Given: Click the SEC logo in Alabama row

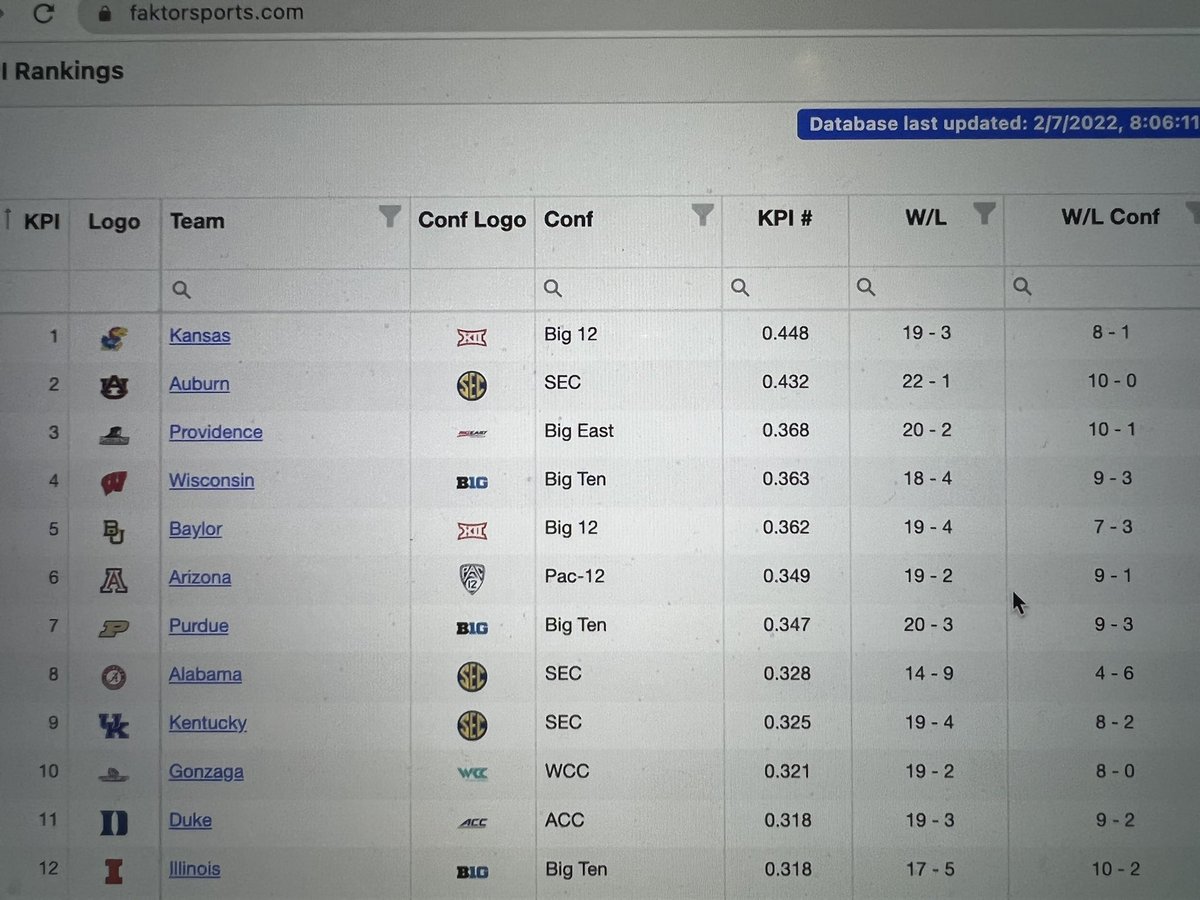Looking at the screenshot, I should point(471,677).
